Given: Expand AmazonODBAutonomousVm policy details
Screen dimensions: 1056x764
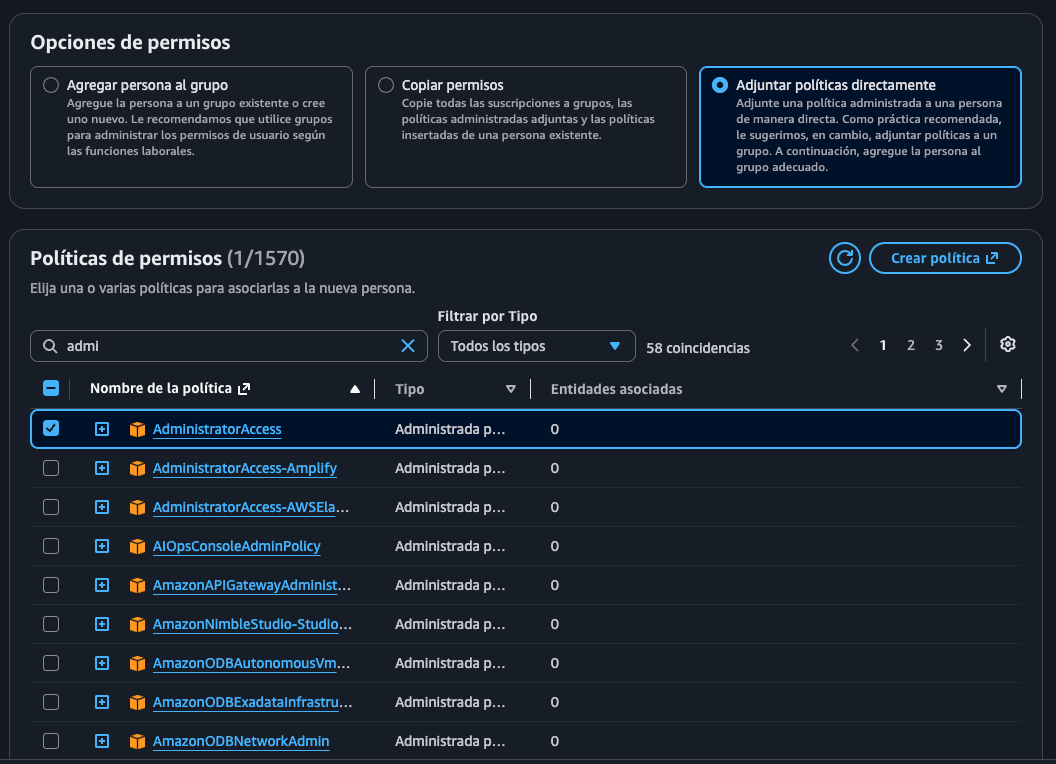Looking at the screenshot, I should pyautogui.click(x=102, y=664).
